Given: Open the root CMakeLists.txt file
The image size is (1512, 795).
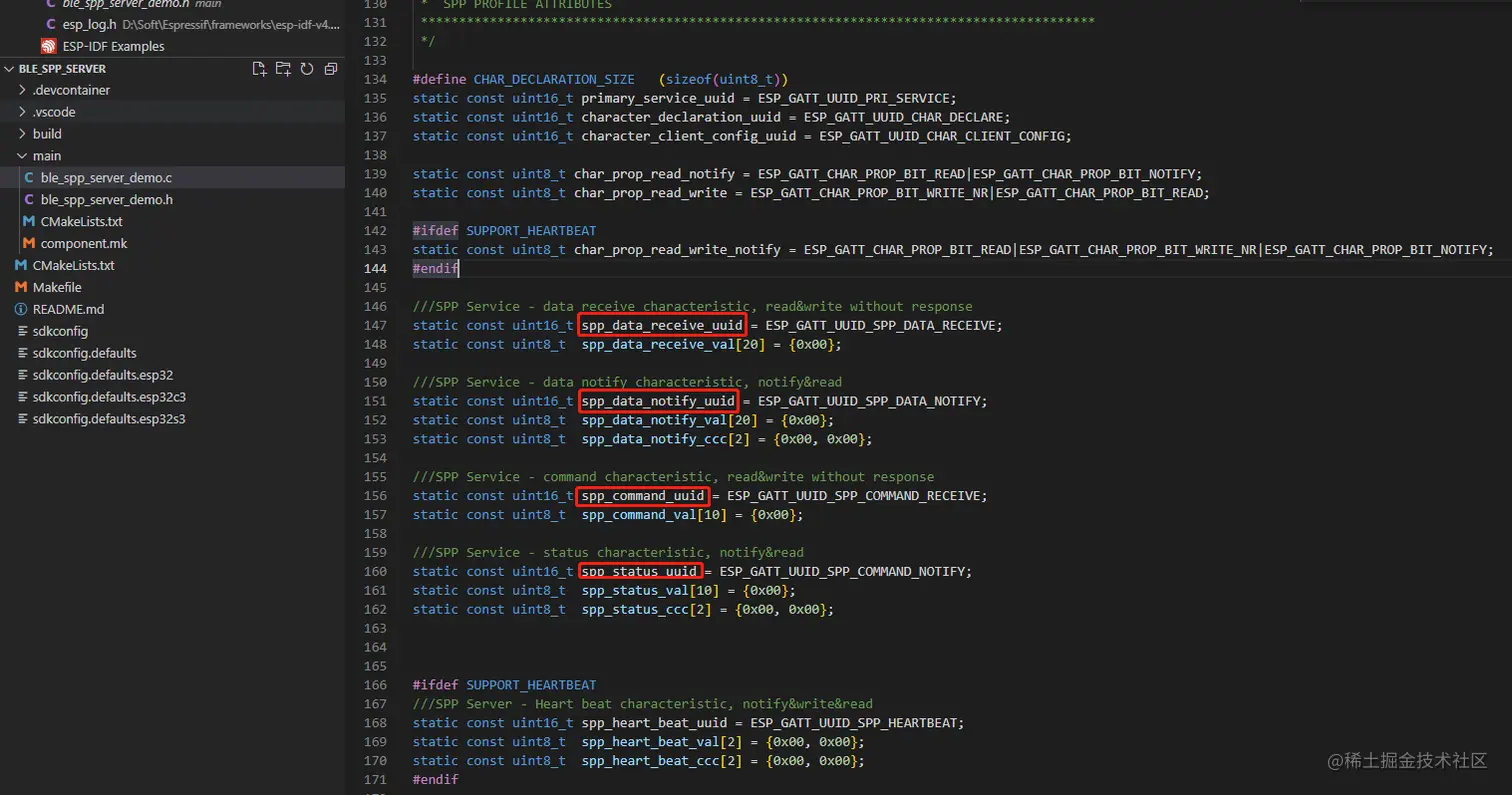Looking at the screenshot, I should [x=74, y=265].
